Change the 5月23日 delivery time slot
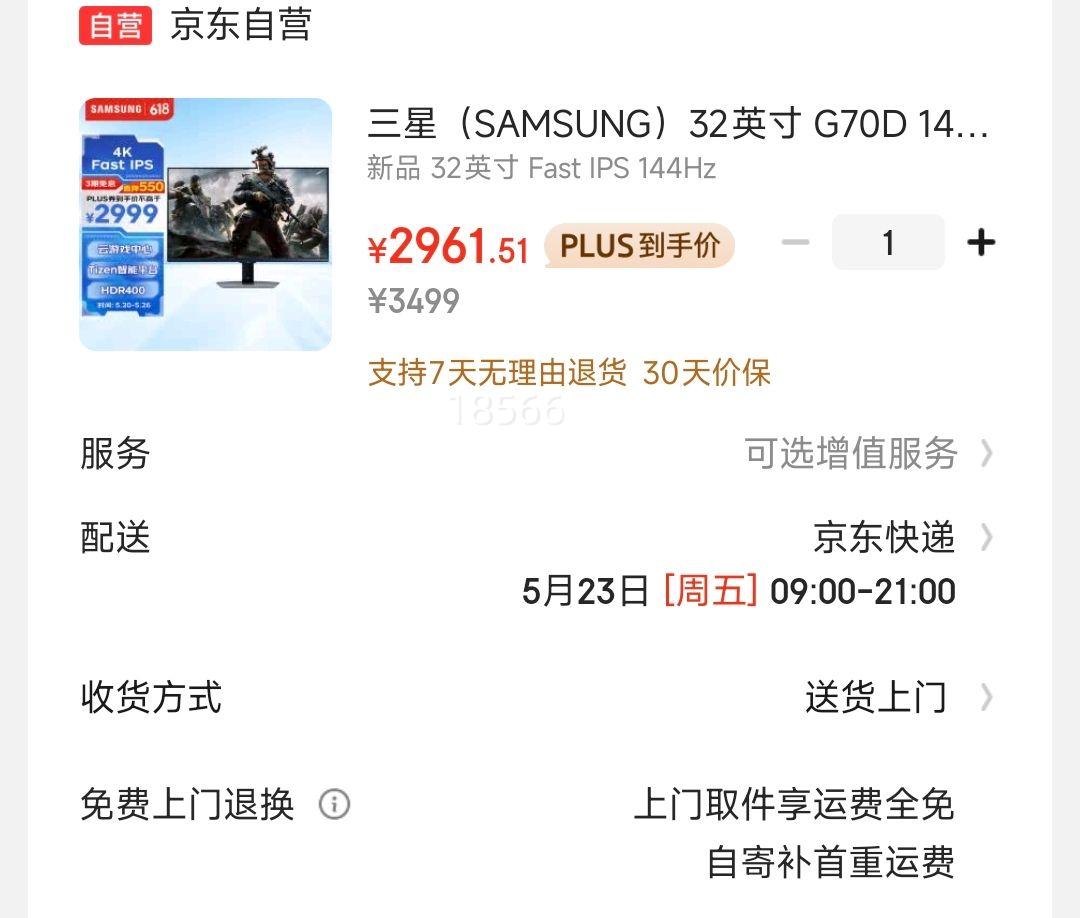Image resolution: width=1080 pixels, height=918 pixels. coord(738,592)
